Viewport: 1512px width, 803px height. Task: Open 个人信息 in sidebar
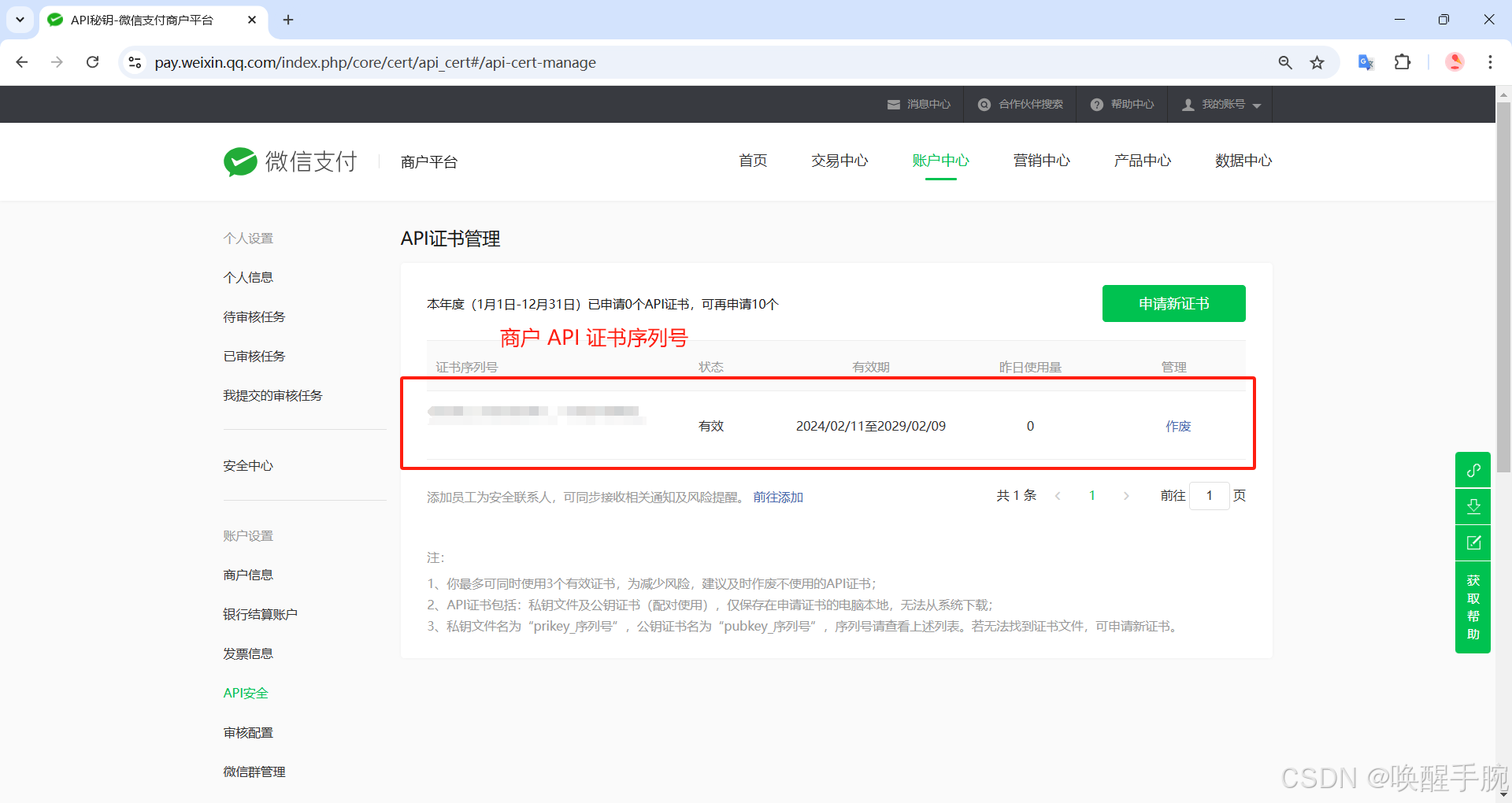coord(248,277)
